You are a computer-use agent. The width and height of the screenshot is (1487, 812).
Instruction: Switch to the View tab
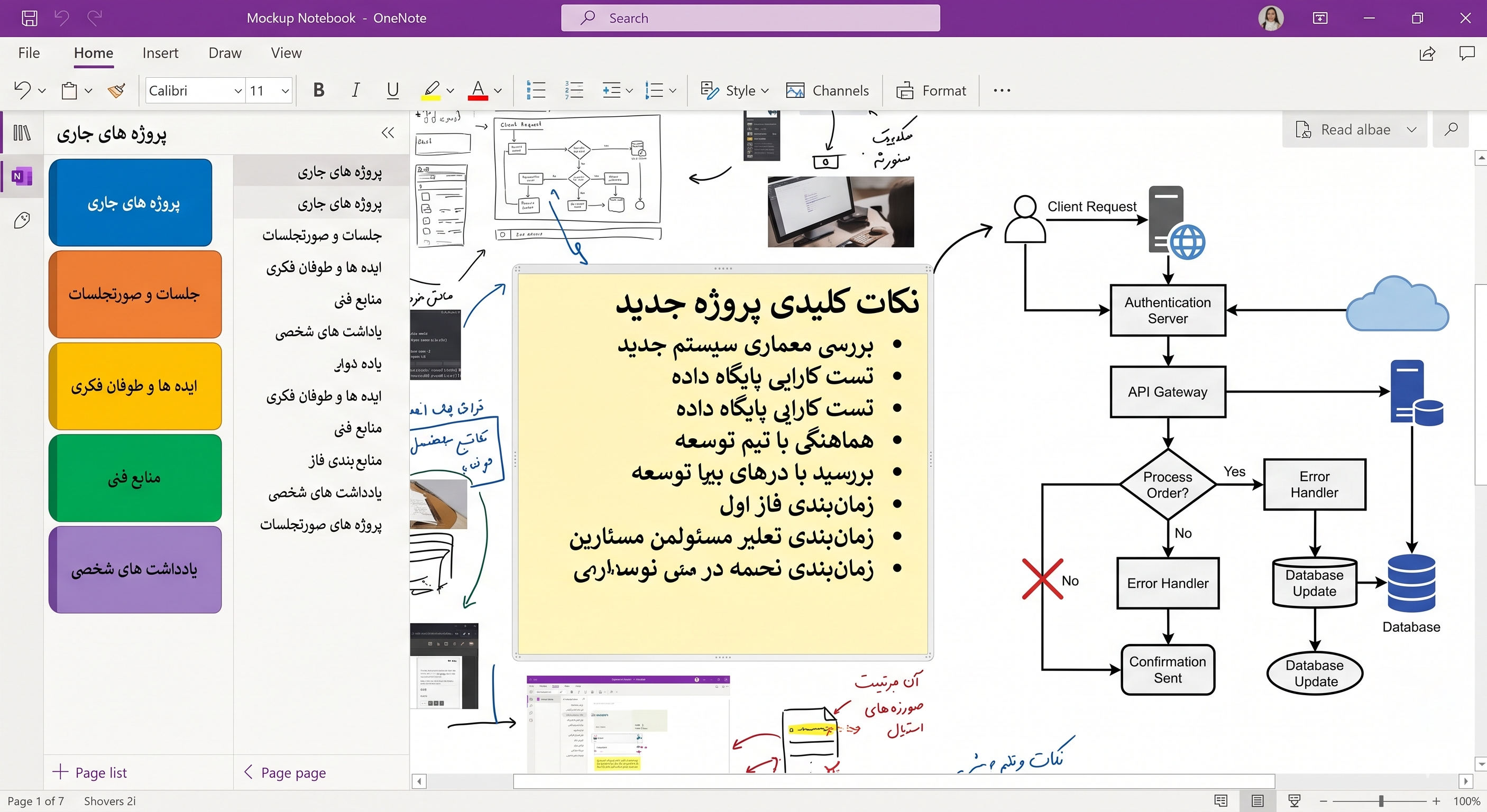tap(286, 53)
